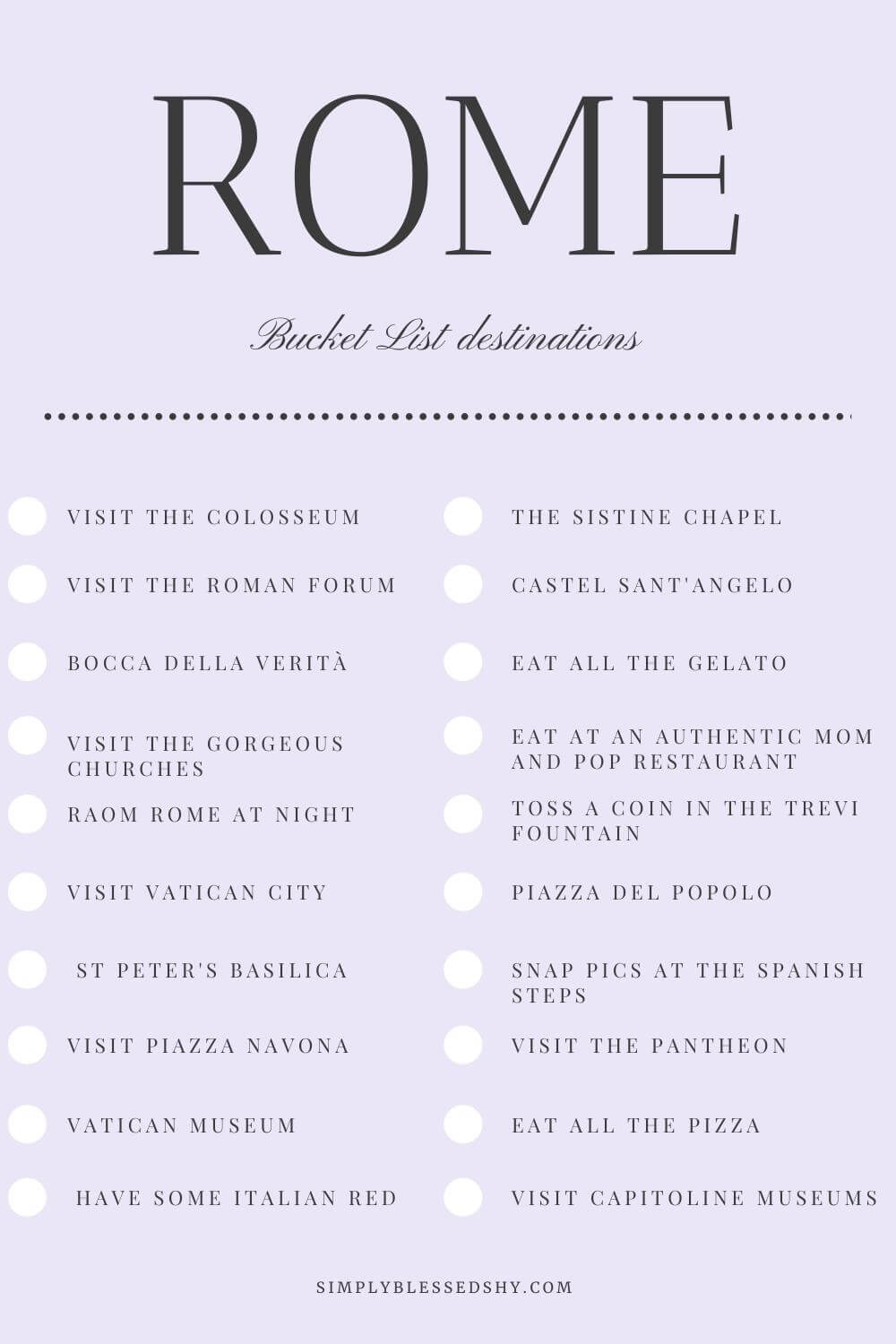This screenshot has width=896, height=1344.
Task: Mark Visit the Pantheon as done
Action: (x=463, y=1045)
